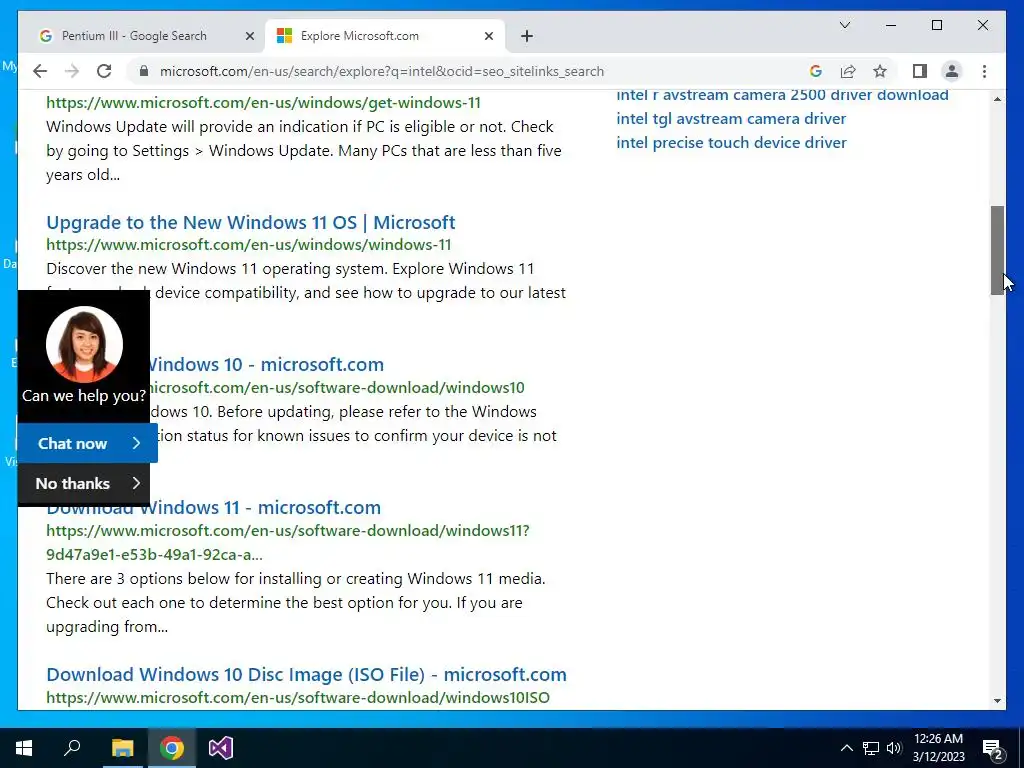Screen dimensions: 1024x768
Task: Close the Explore Microsoft.com tab
Action: click(488, 36)
